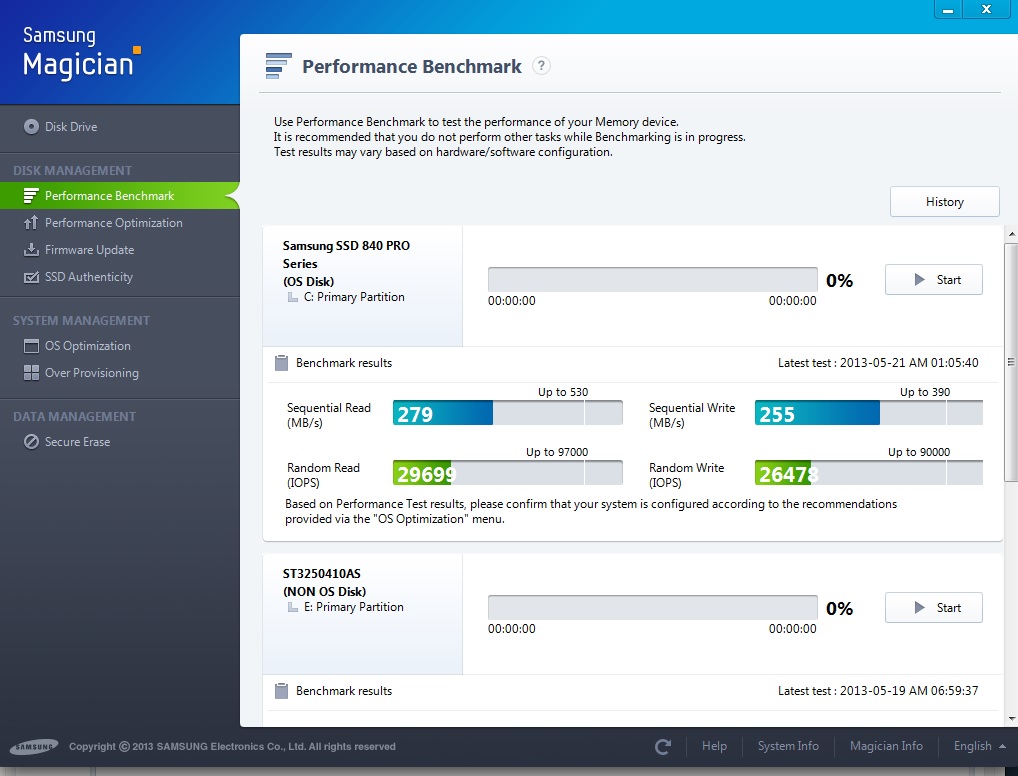Click the help question mark beside Performance Benchmark
The image size is (1018, 776).
541,66
